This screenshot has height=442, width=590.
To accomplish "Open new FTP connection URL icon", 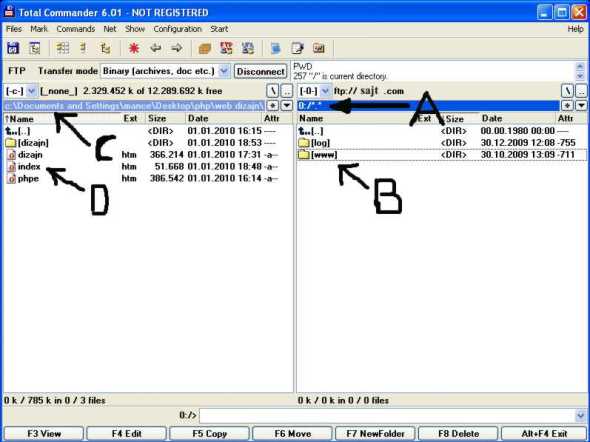I will click(248, 48).
